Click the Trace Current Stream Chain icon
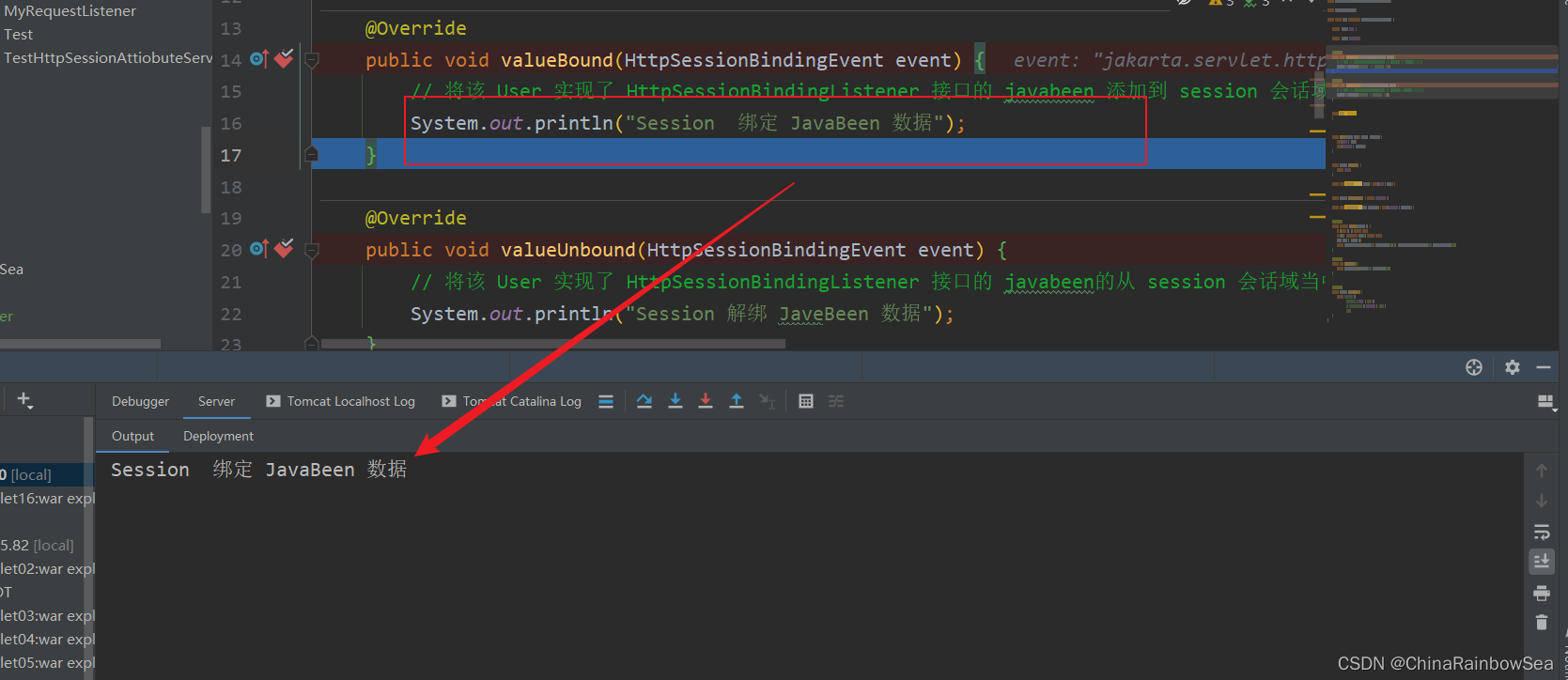This screenshot has width=1568, height=680. pyautogui.click(x=836, y=401)
